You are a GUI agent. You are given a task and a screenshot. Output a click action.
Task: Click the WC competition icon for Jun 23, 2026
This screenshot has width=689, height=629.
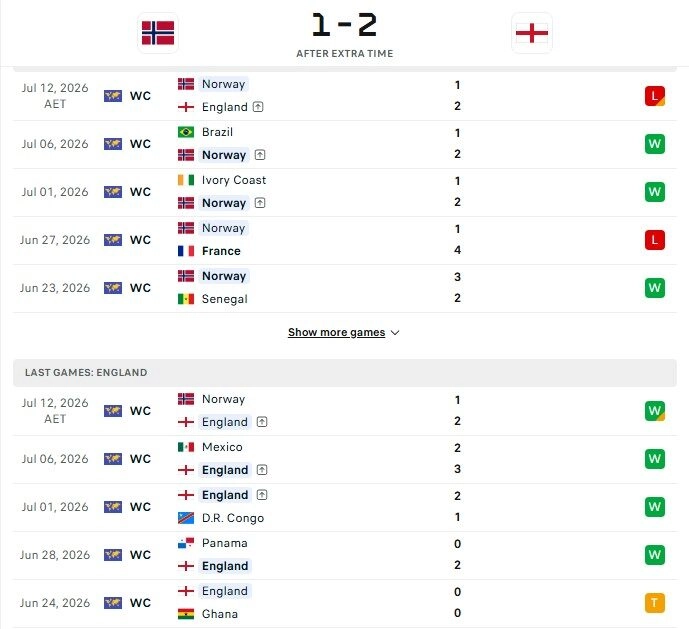[113, 288]
